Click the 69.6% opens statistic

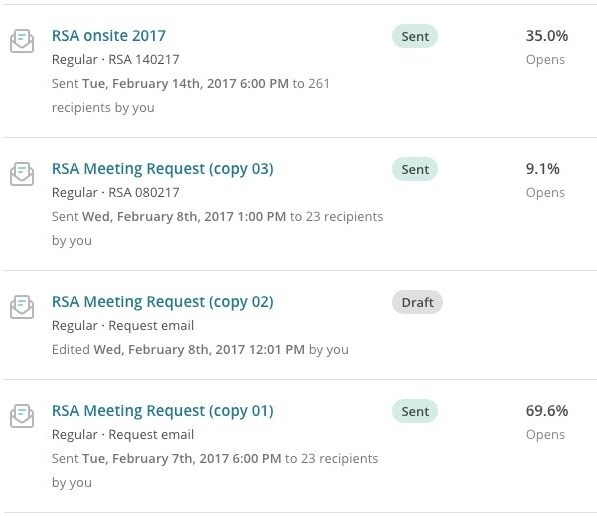[547, 411]
